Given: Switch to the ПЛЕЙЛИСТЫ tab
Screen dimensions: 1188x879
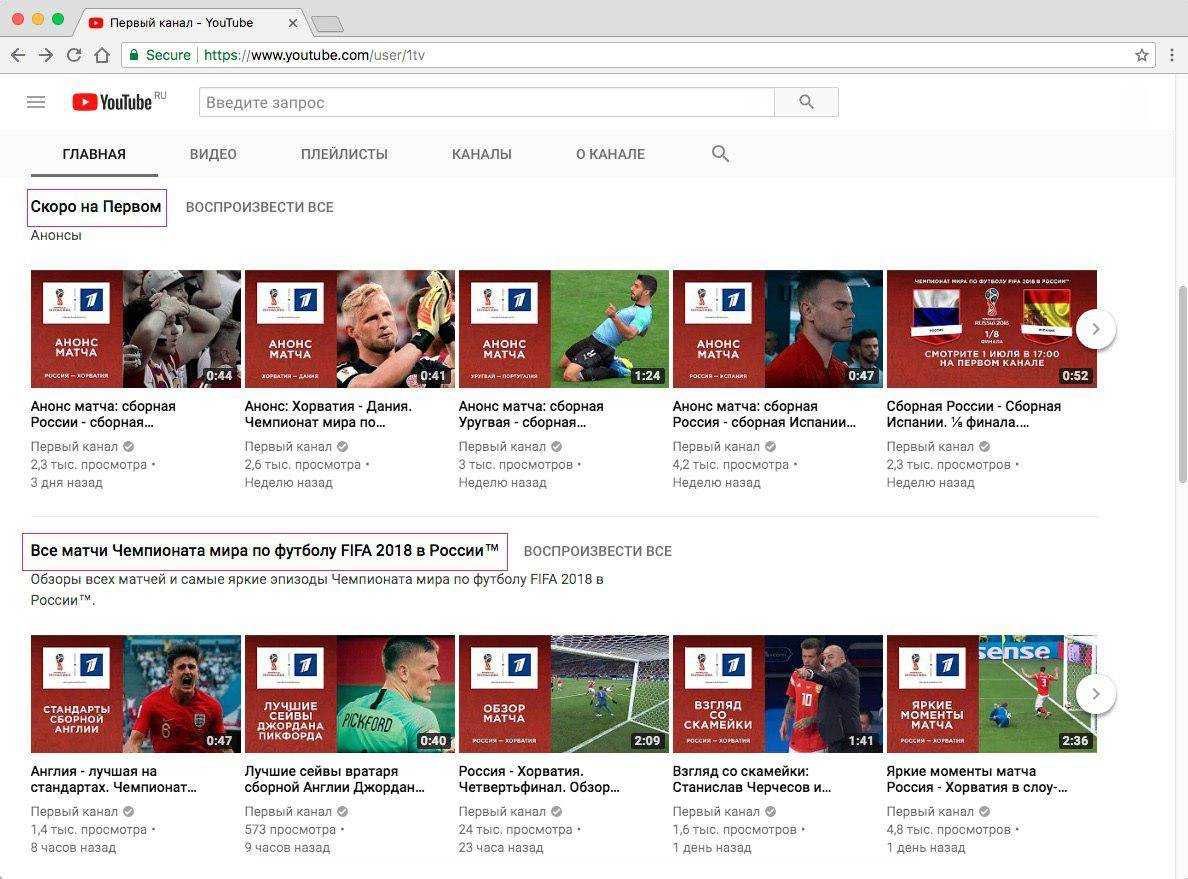Looking at the screenshot, I should tap(344, 154).
